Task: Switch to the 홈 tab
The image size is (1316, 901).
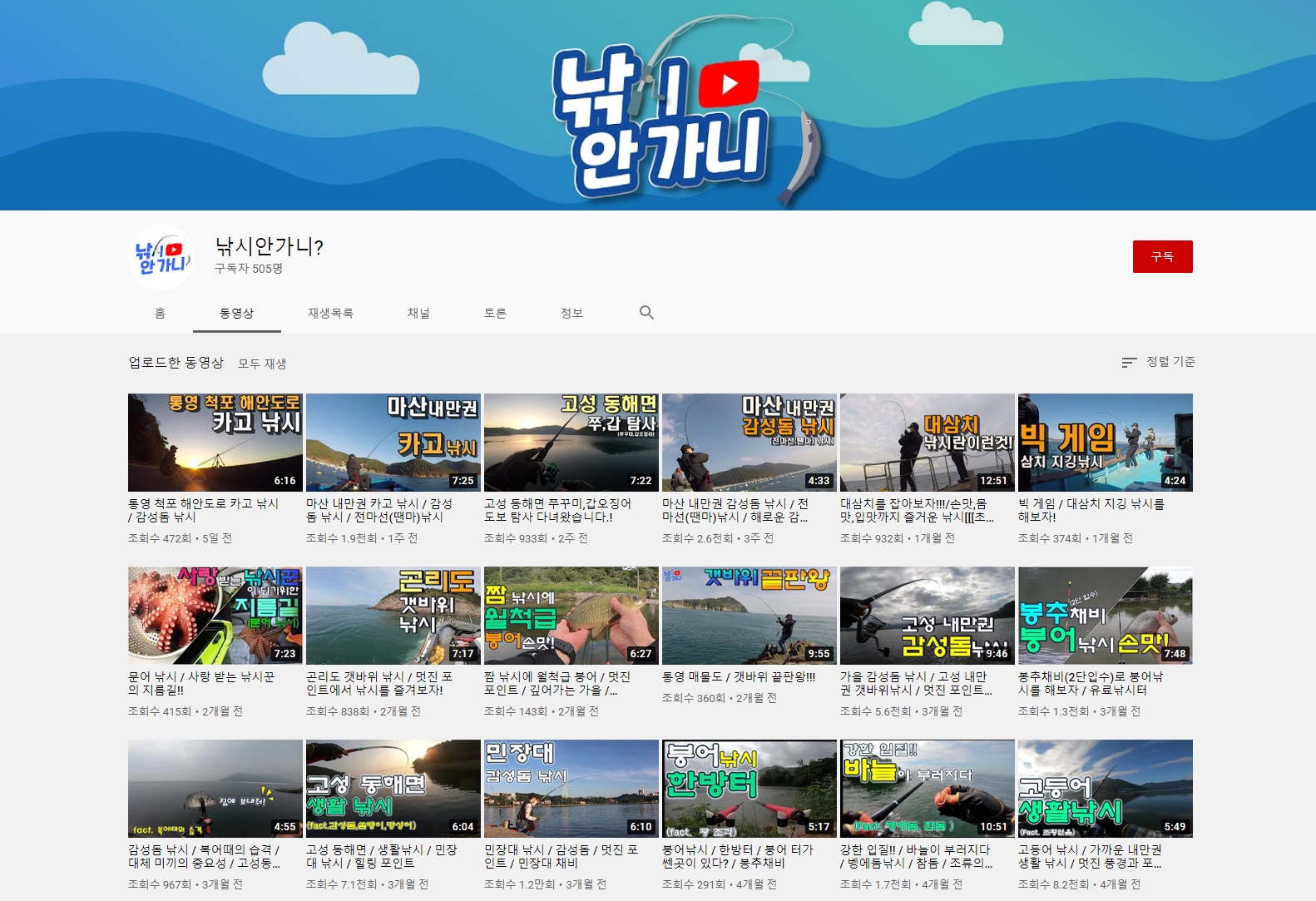Action: coord(160,313)
